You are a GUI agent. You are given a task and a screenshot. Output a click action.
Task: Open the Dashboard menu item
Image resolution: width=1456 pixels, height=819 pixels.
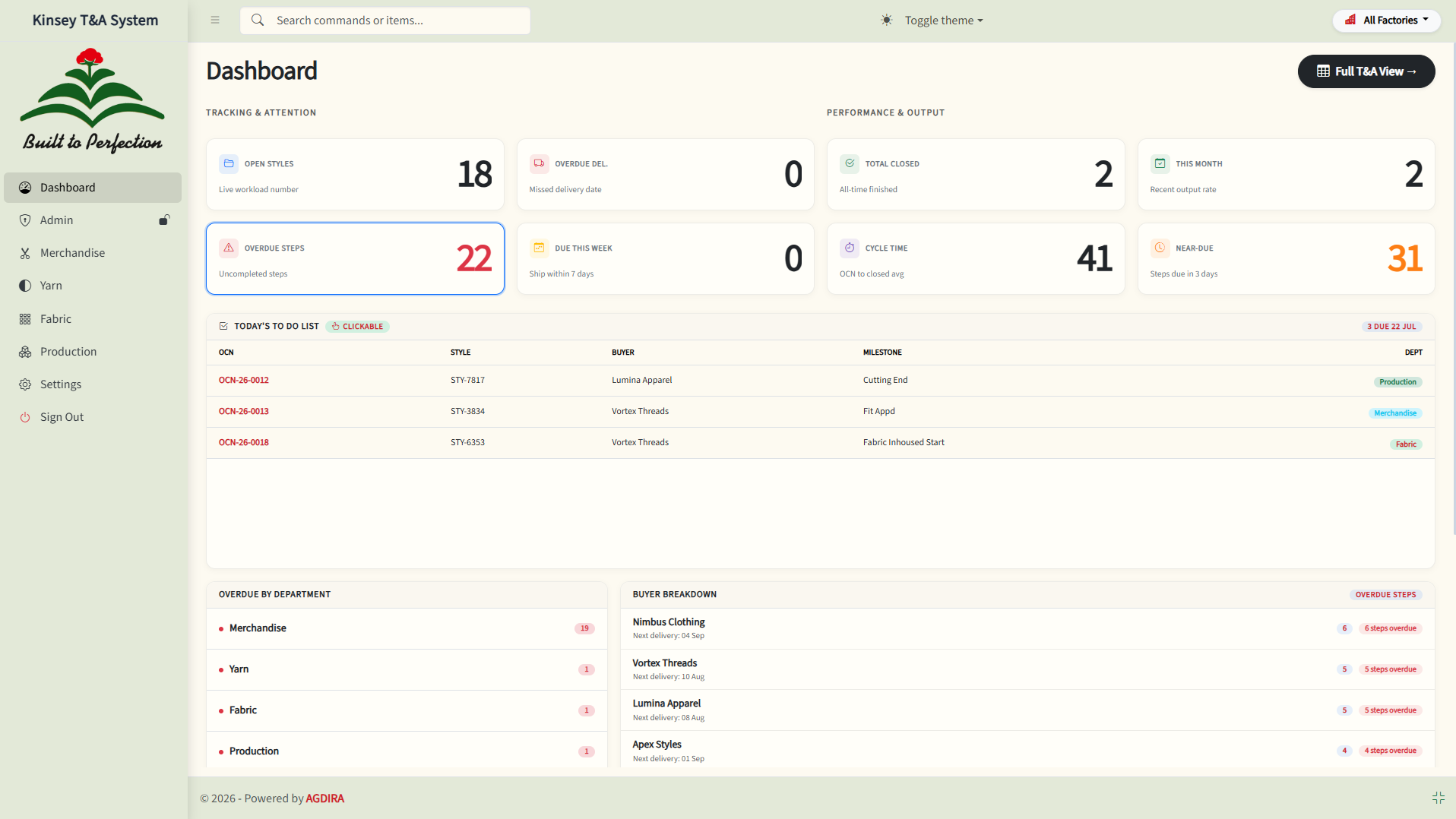(93, 188)
